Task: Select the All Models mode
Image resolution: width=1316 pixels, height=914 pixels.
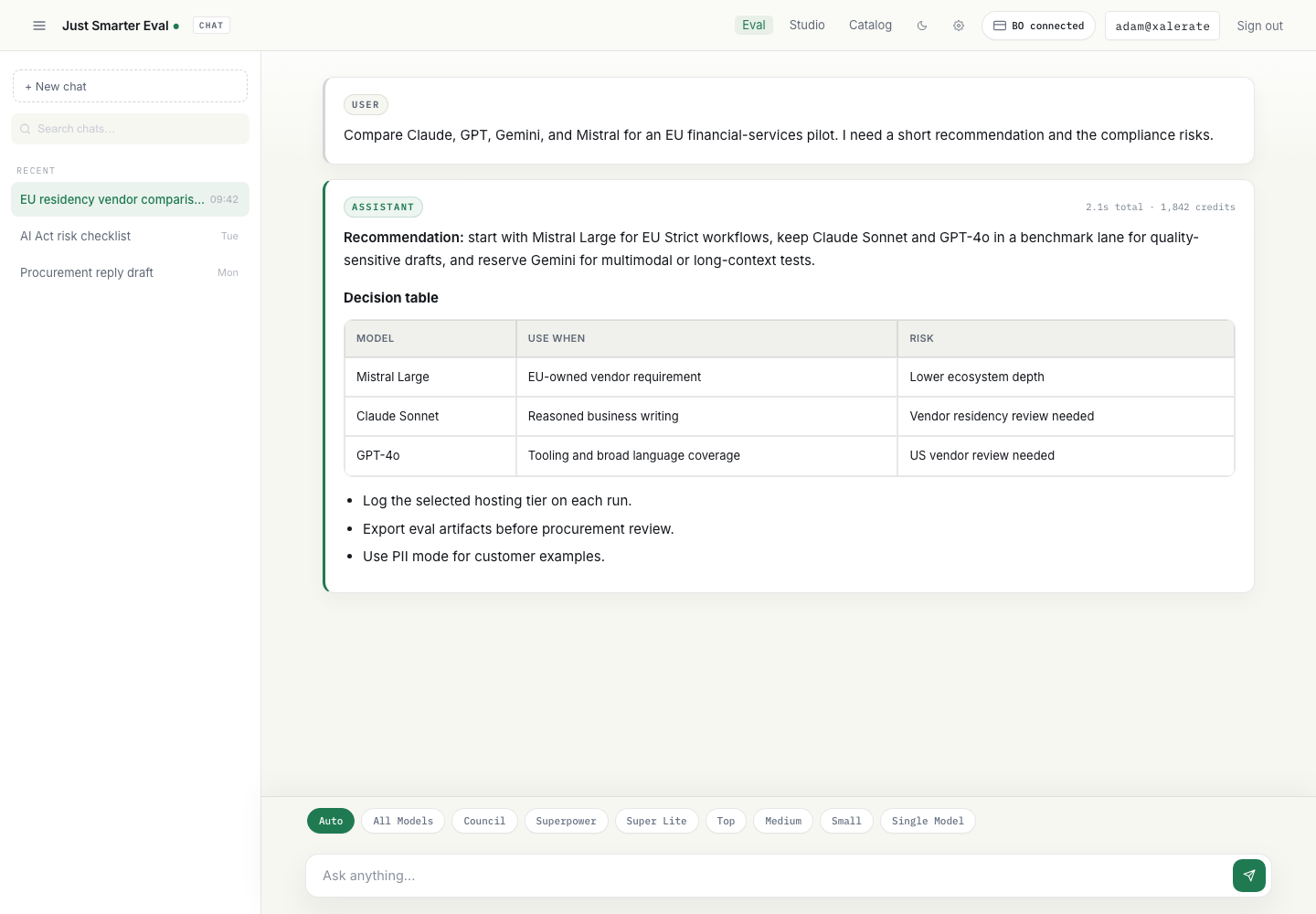Action: coord(403,821)
